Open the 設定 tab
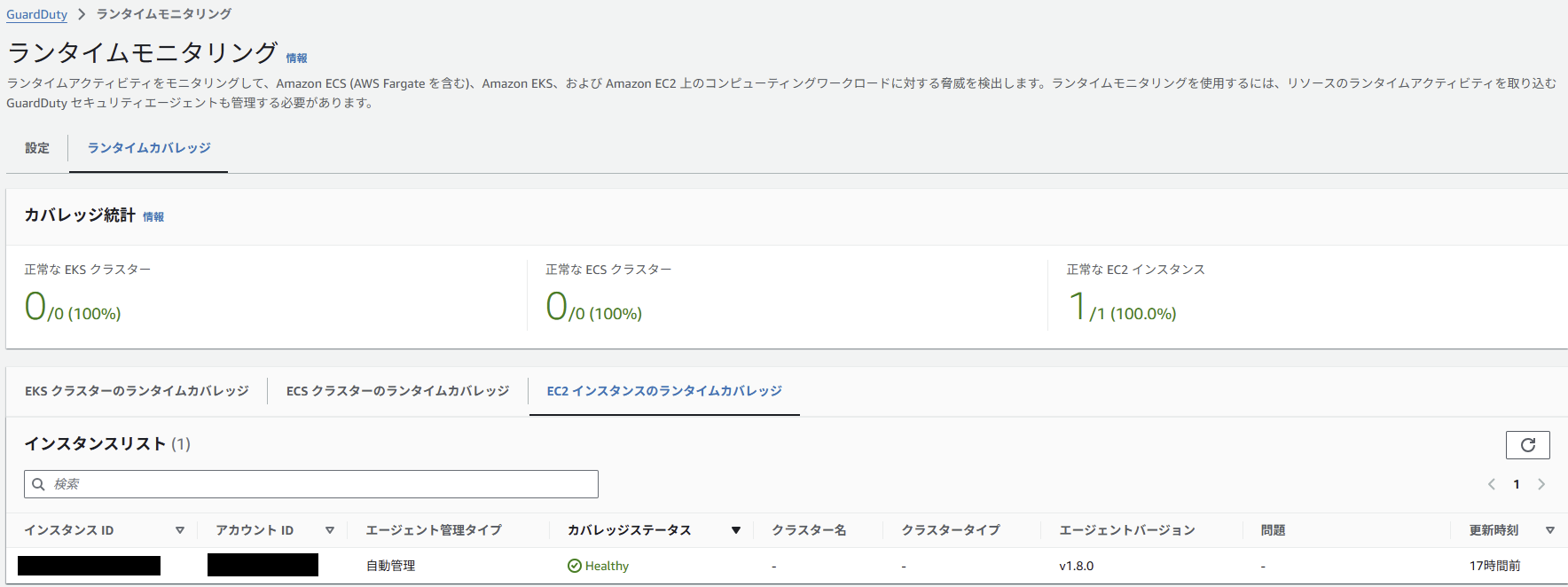The image size is (1568, 587). [x=37, y=148]
